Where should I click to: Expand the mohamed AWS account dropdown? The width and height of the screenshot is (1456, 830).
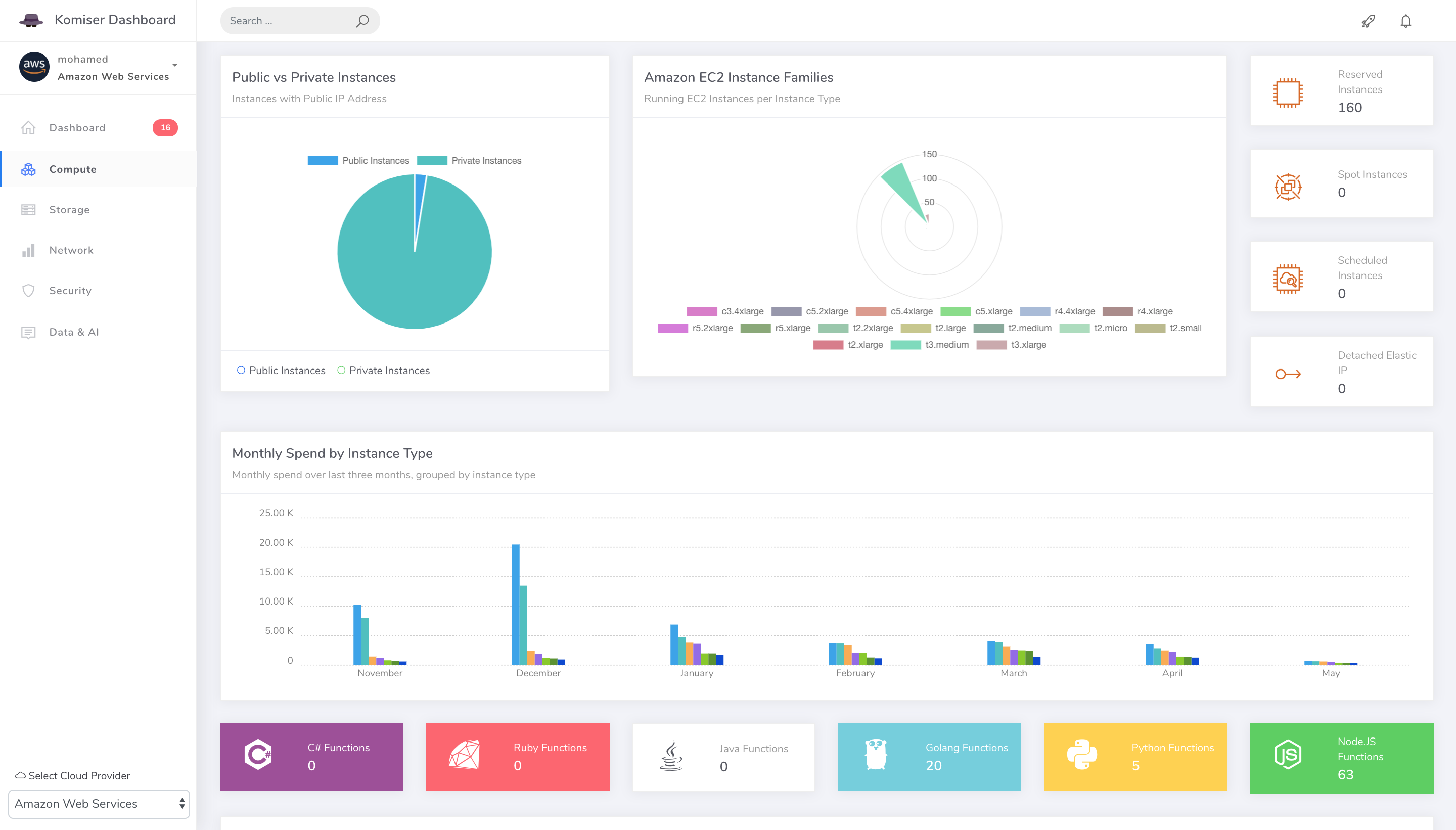pos(174,65)
